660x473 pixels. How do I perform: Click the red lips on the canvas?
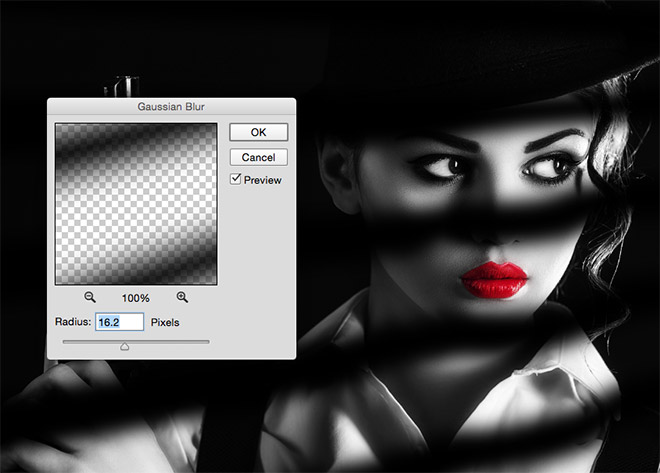point(494,279)
